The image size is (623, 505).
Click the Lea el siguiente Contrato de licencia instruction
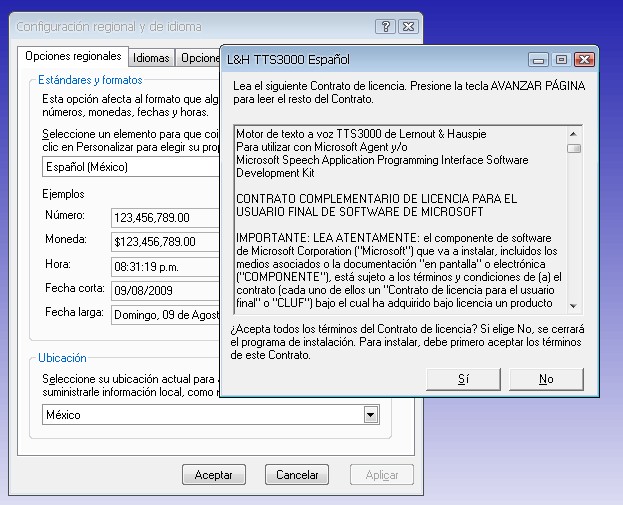(x=409, y=92)
